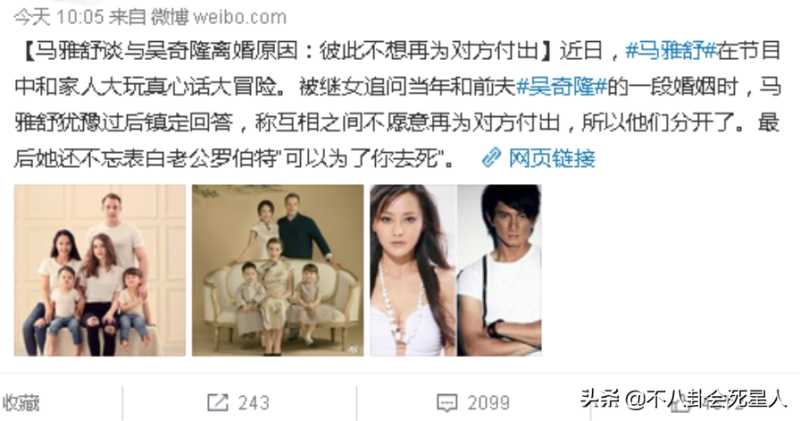
Task: Click the weibo.com source link
Action: coord(240,18)
